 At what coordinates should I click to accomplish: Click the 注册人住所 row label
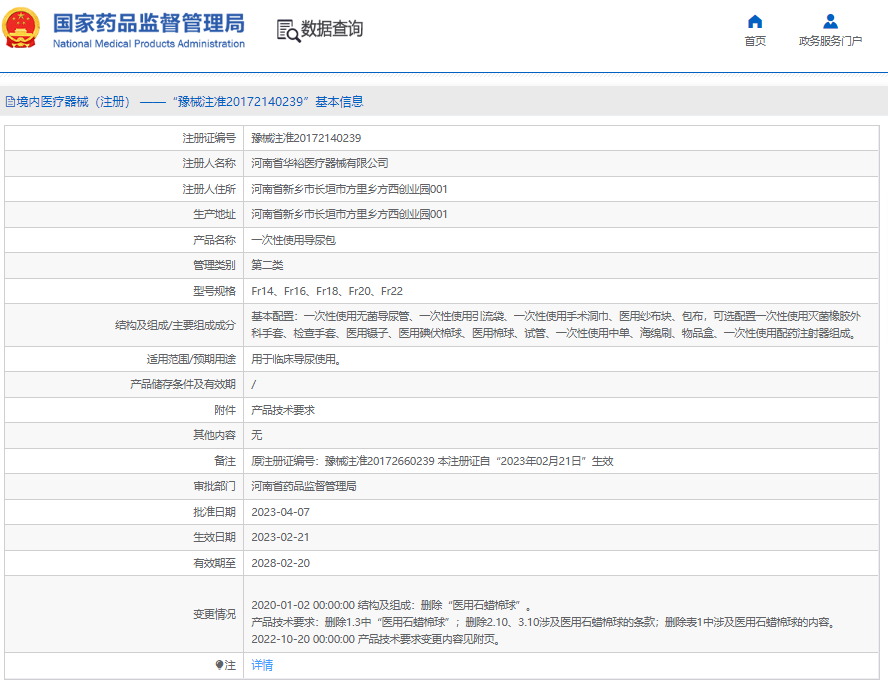pyautogui.click(x=209, y=189)
